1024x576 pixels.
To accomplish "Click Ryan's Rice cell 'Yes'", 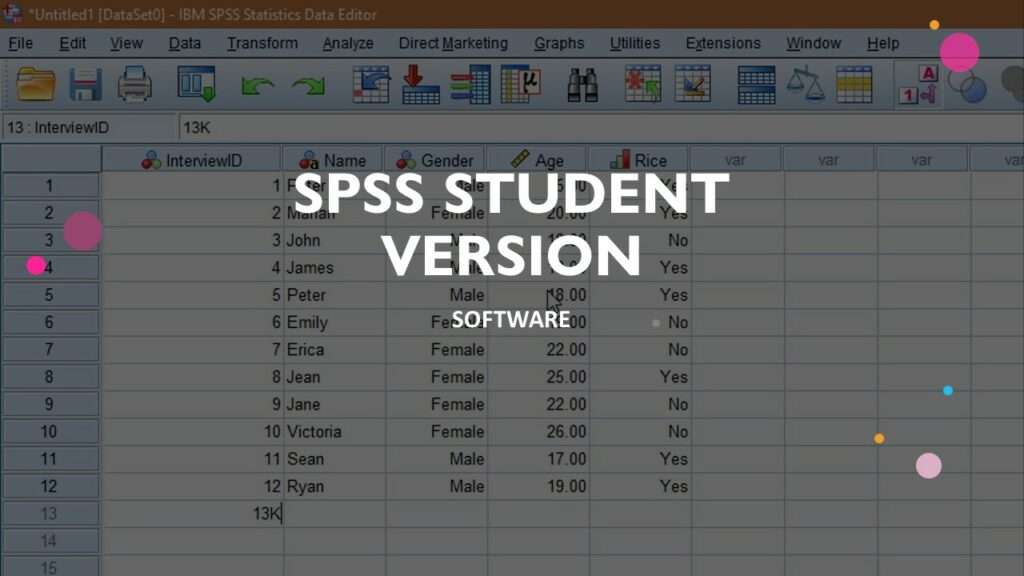I will tap(641, 487).
